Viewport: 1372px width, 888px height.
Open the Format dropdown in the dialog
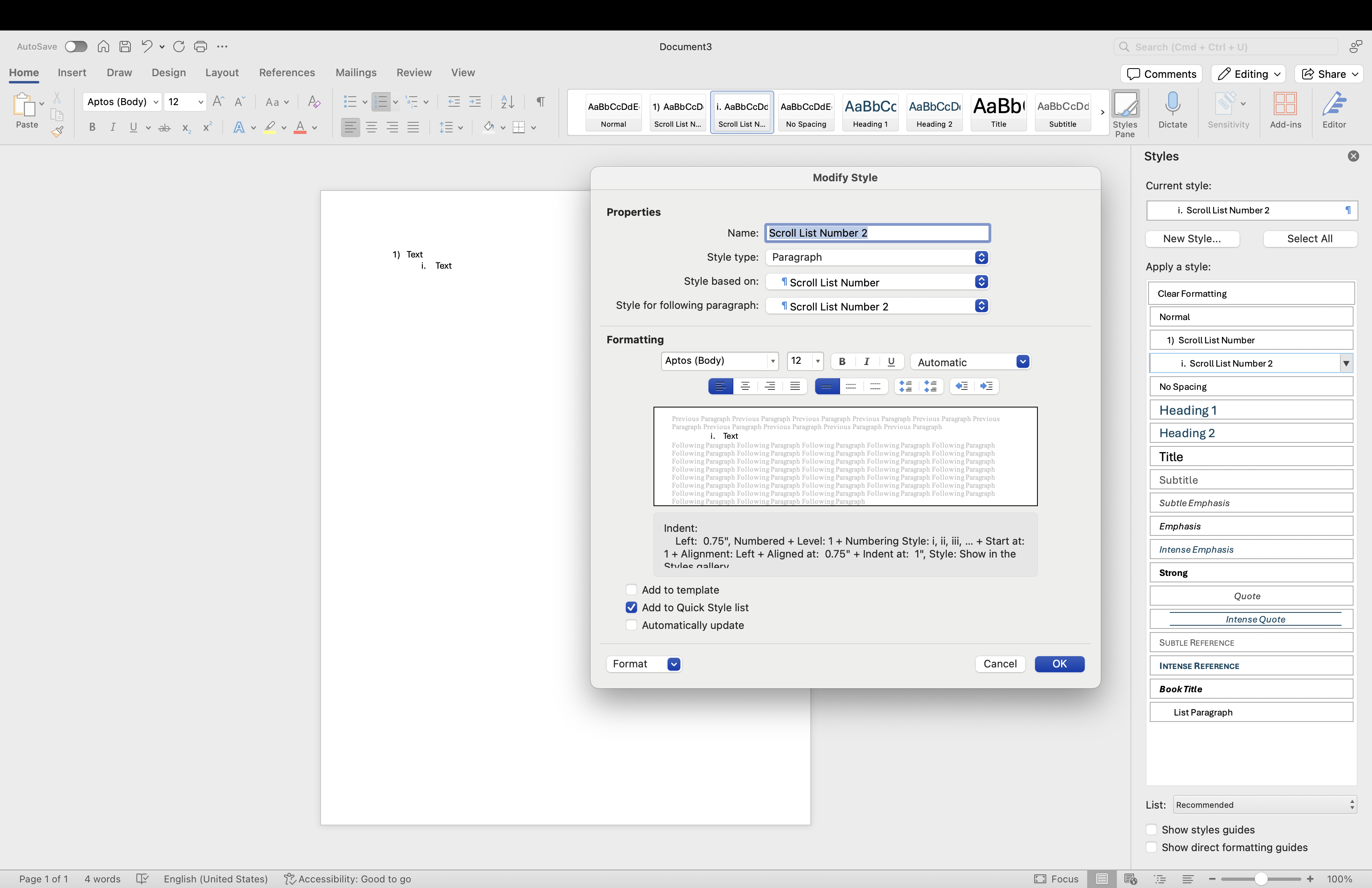(x=643, y=664)
